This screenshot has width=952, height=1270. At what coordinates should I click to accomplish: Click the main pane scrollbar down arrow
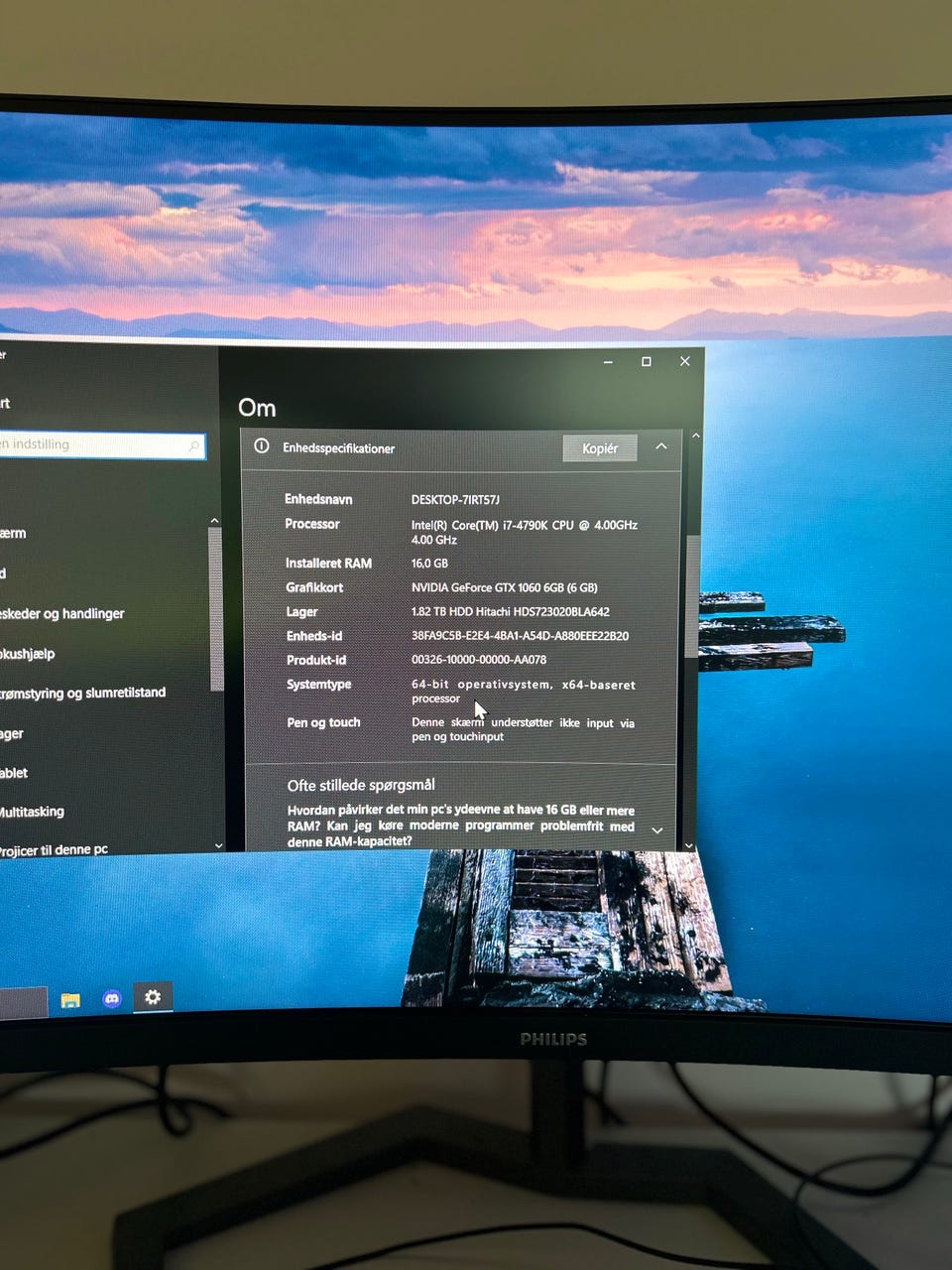click(689, 845)
